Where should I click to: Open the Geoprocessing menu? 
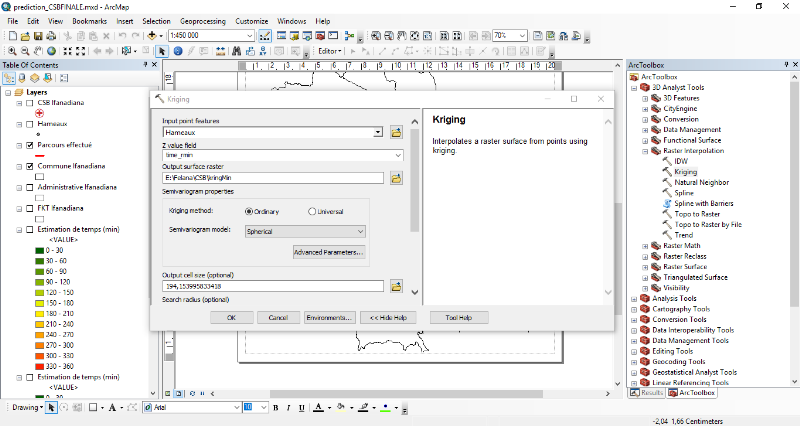(203, 20)
